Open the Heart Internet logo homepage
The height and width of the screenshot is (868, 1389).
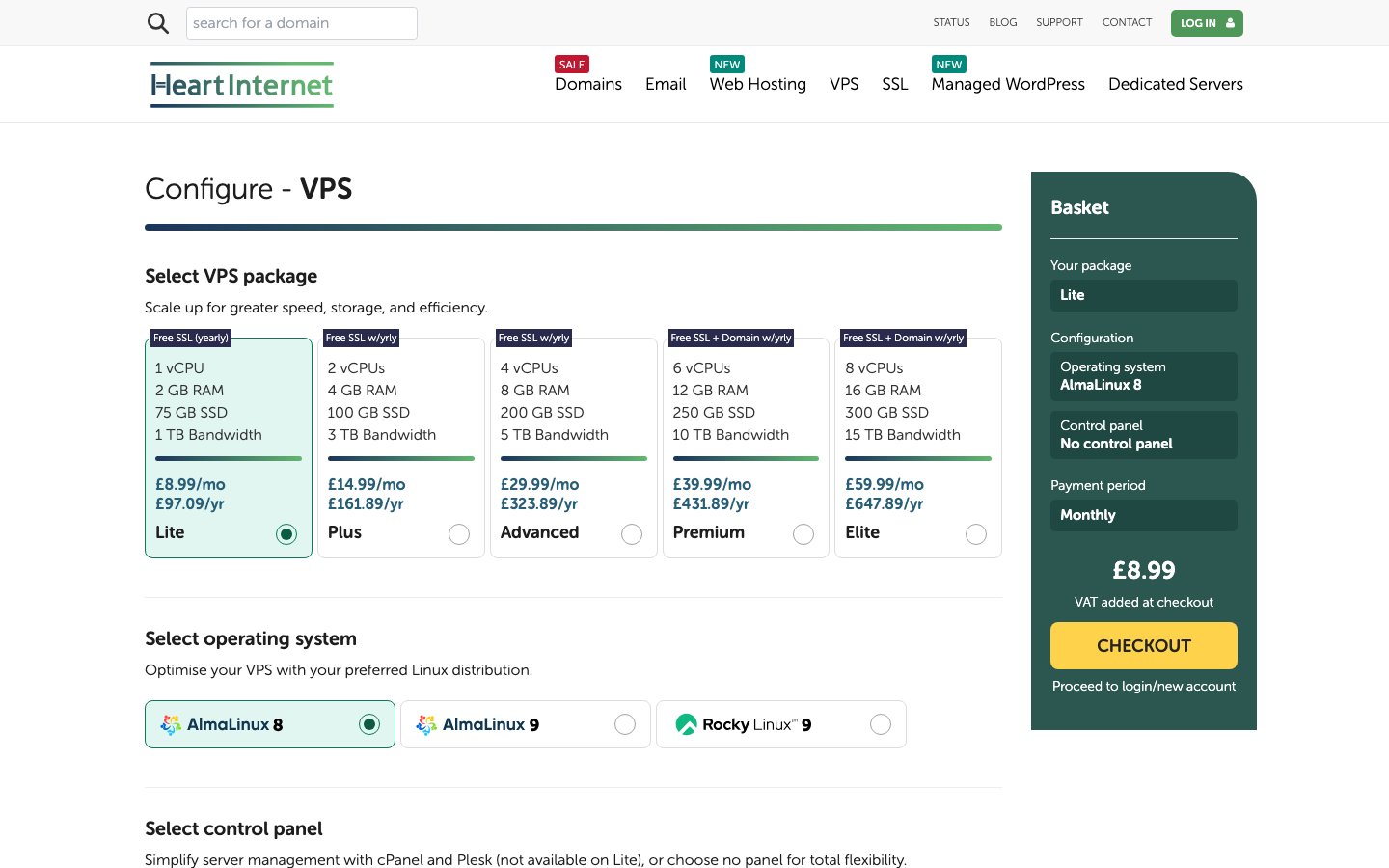pos(242,85)
